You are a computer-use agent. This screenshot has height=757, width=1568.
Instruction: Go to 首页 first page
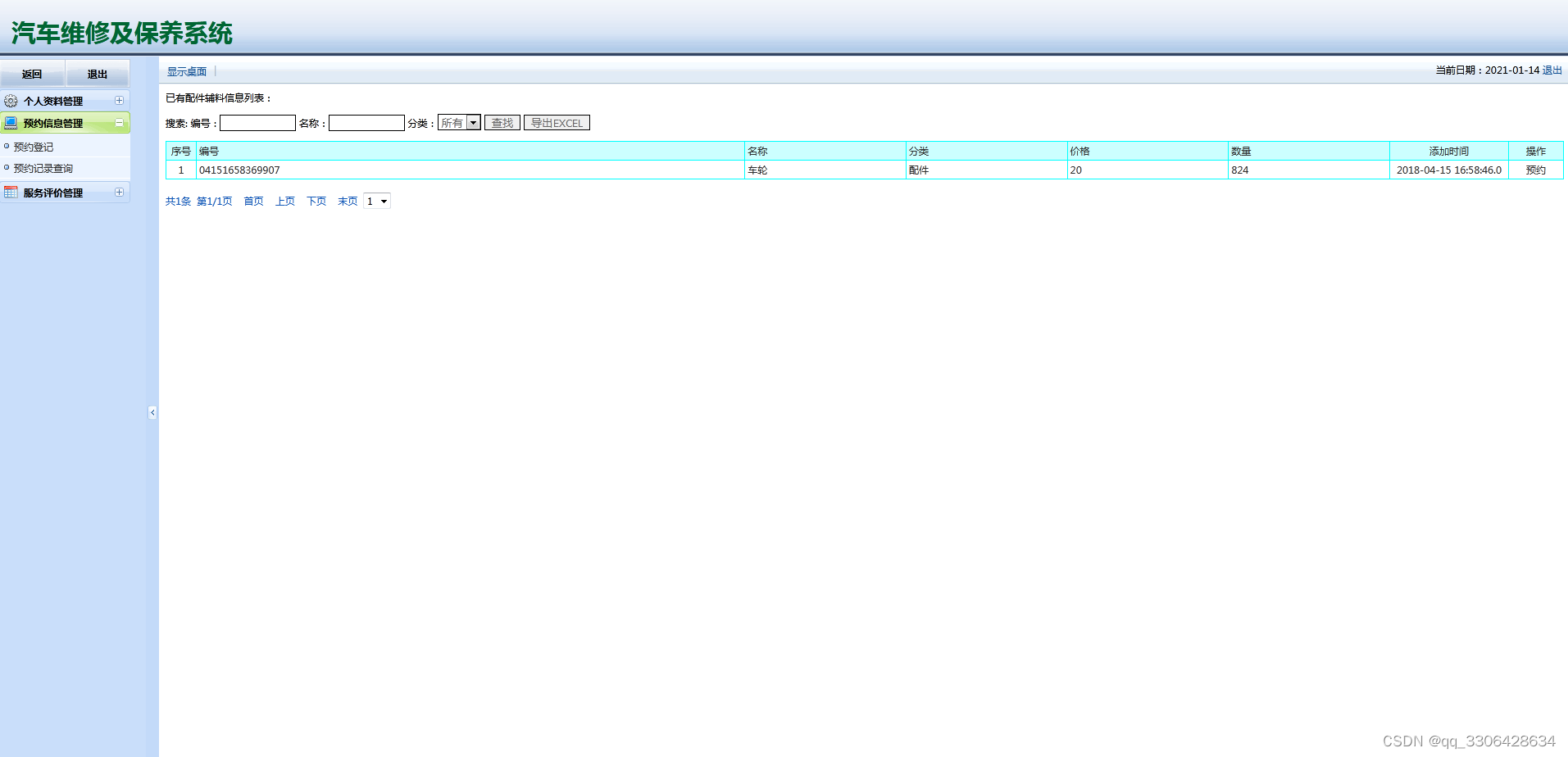pyautogui.click(x=254, y=202)
